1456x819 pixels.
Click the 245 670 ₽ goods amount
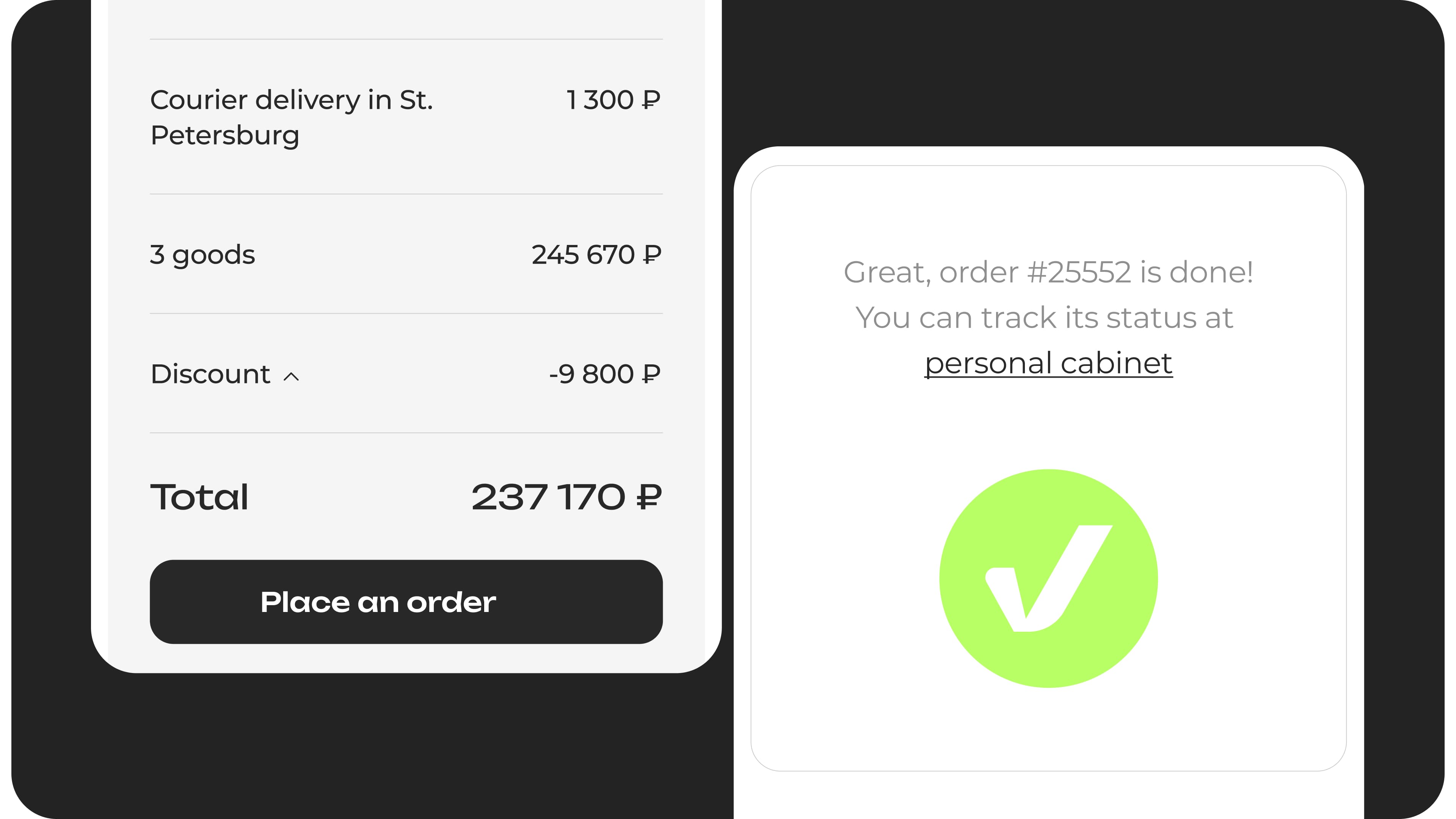596,255
